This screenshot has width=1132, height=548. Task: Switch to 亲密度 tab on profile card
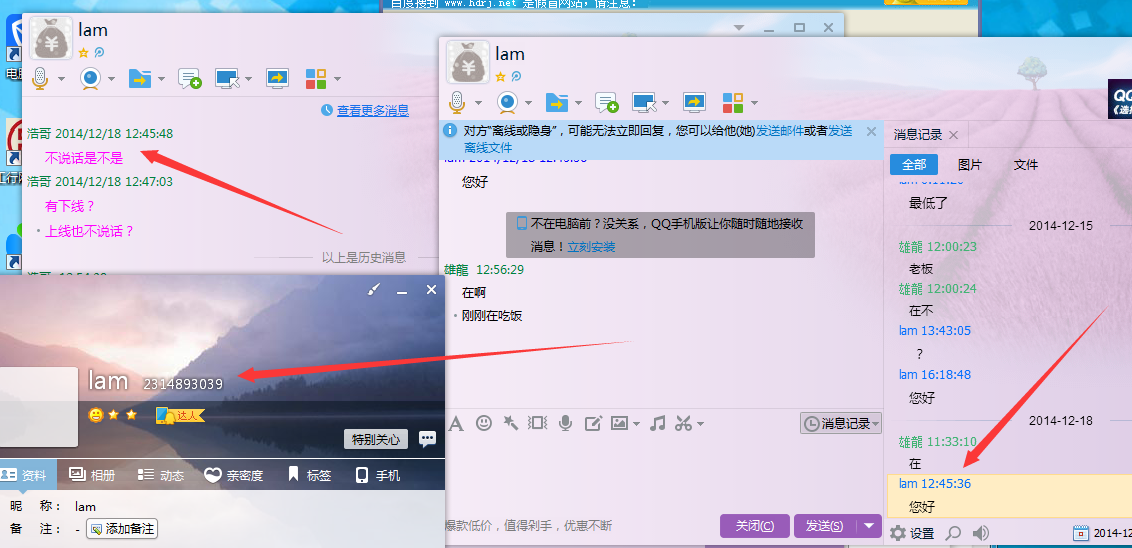pyautogui.click(x=233, y=475)
